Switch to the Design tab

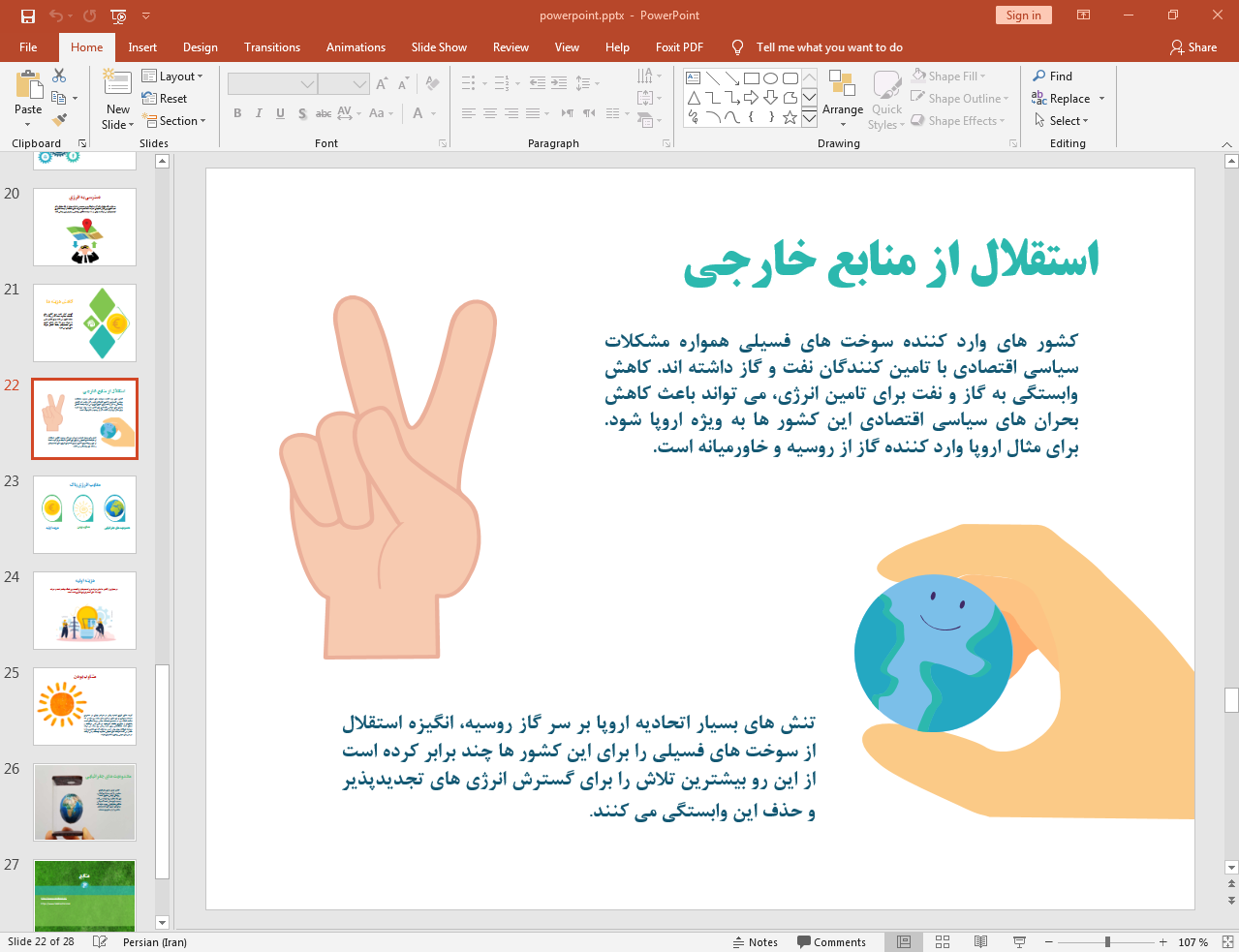click(x=201, y=46)
